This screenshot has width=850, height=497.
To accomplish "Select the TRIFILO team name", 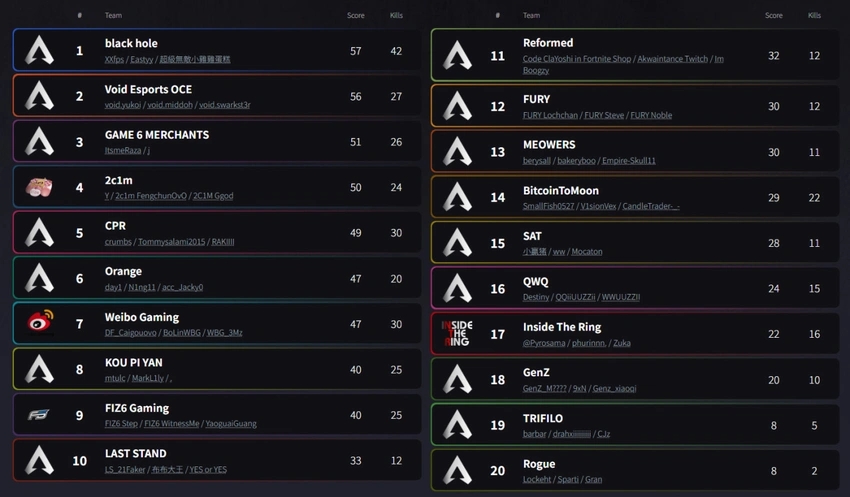I will 543,418.
